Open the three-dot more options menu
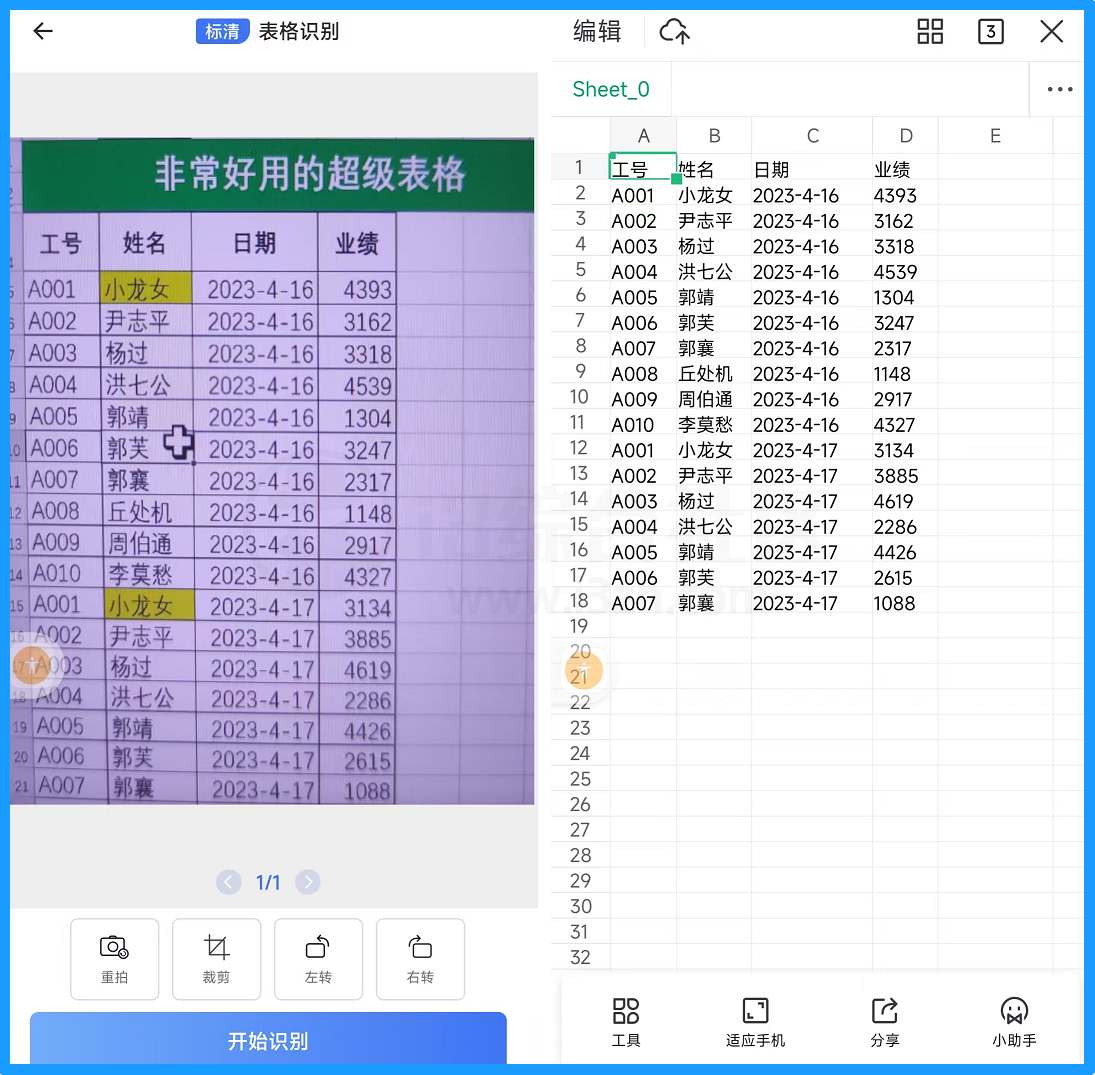Screen dimensions: 1095x1075 (x=1059, y=89)
